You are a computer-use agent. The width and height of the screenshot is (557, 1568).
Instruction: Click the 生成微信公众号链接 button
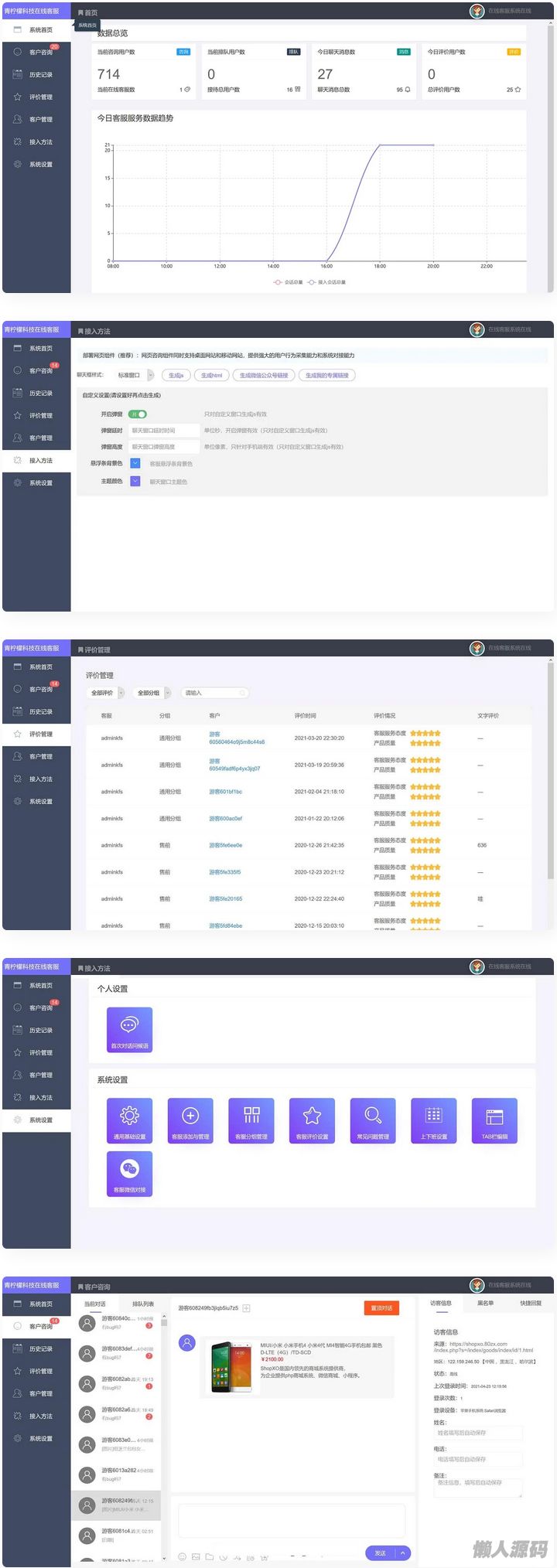tap(263, 375)
